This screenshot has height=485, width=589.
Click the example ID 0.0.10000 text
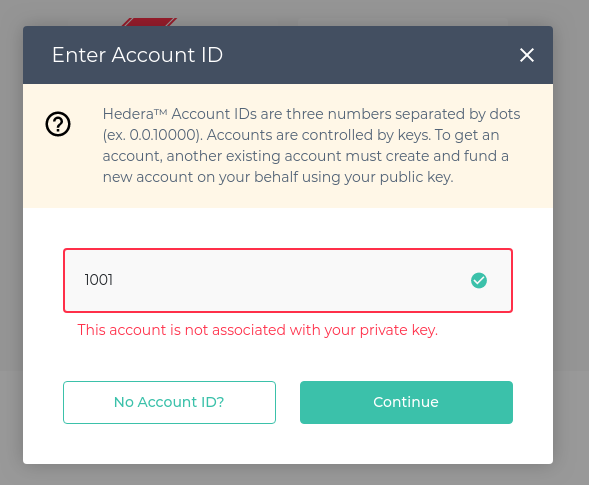[x=164, y=135]
